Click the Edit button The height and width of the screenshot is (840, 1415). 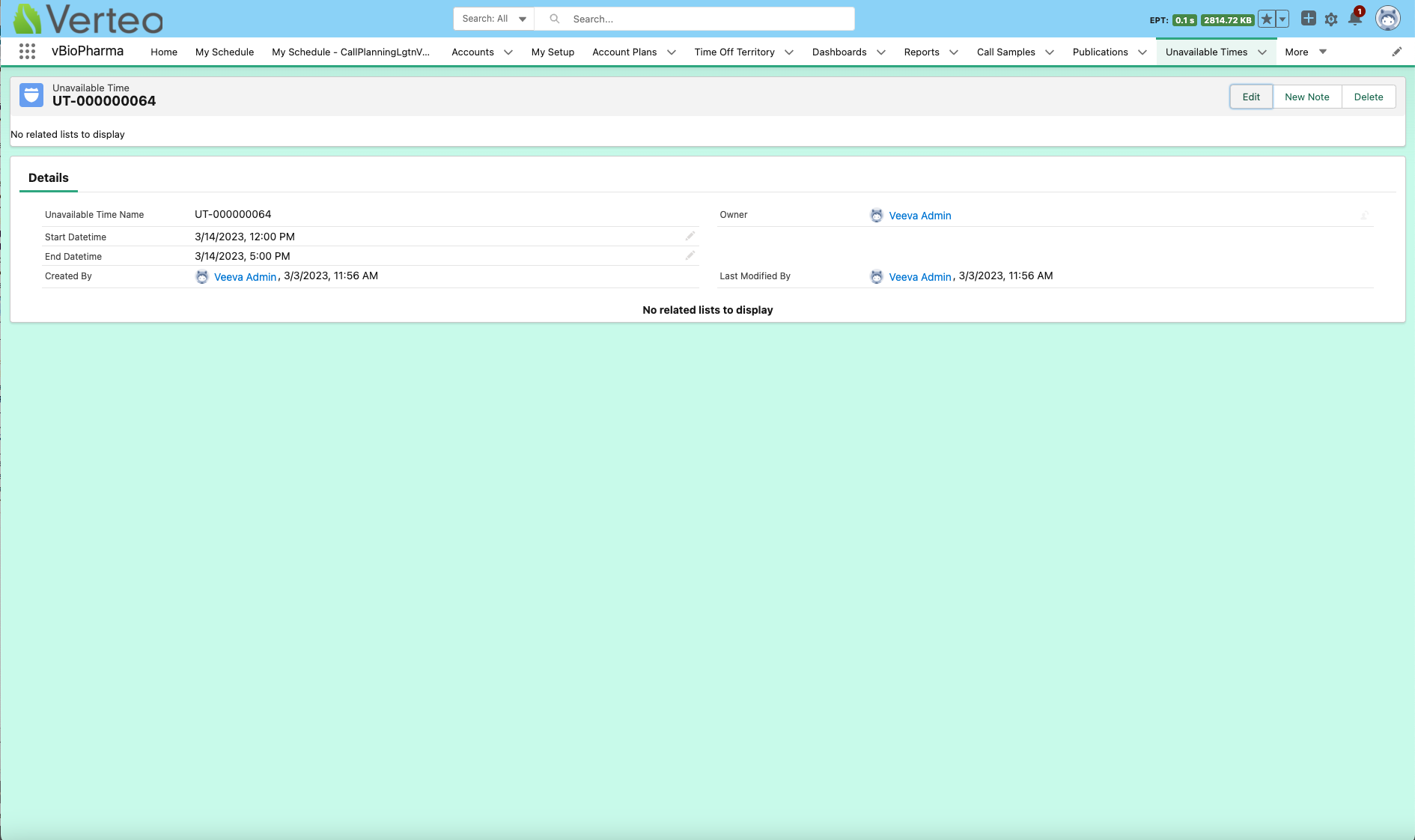point(1251,97)
